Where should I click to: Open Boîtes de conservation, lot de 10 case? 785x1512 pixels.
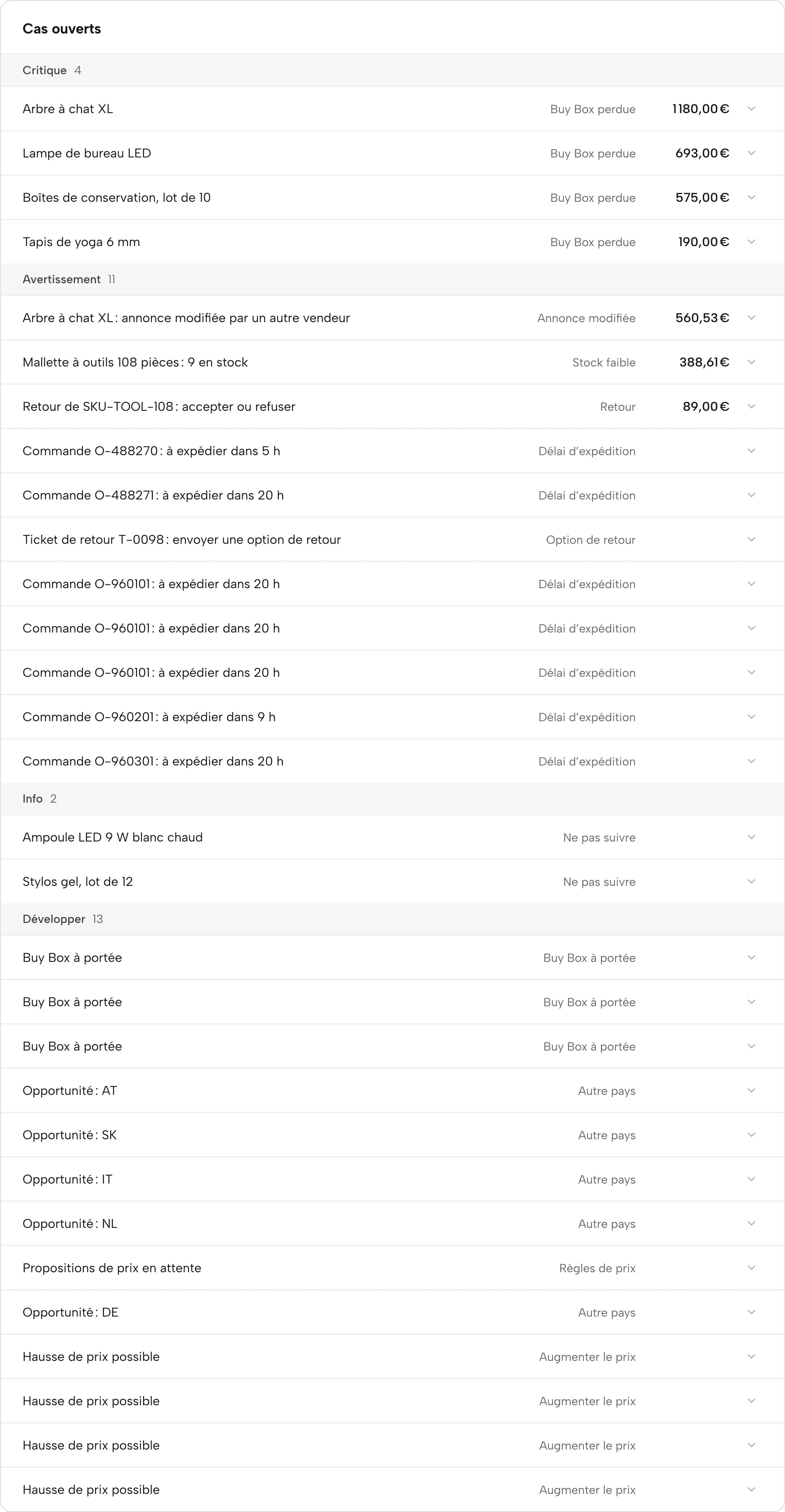point(392,198)
